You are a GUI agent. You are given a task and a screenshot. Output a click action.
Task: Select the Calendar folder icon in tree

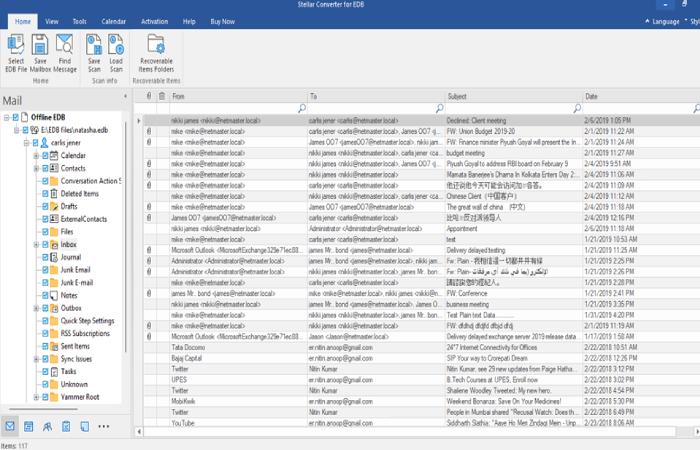tap(54, 155)
